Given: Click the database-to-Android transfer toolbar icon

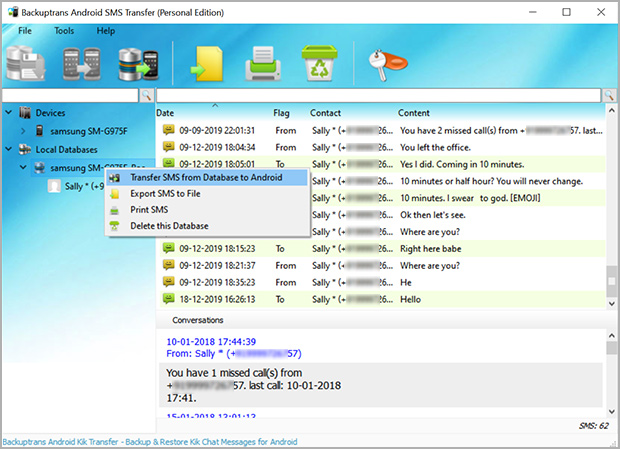Looking at the screenshot, I should click(138, 64).
